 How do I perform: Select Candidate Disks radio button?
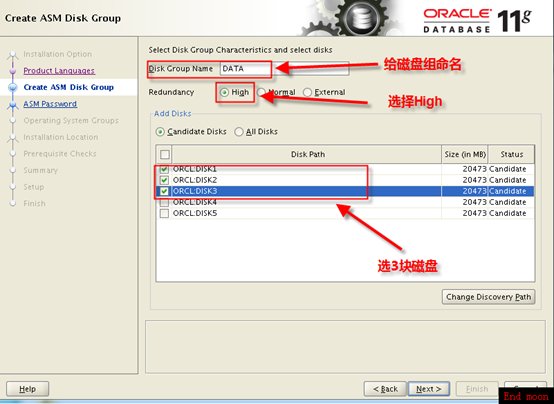coord(160,132)
